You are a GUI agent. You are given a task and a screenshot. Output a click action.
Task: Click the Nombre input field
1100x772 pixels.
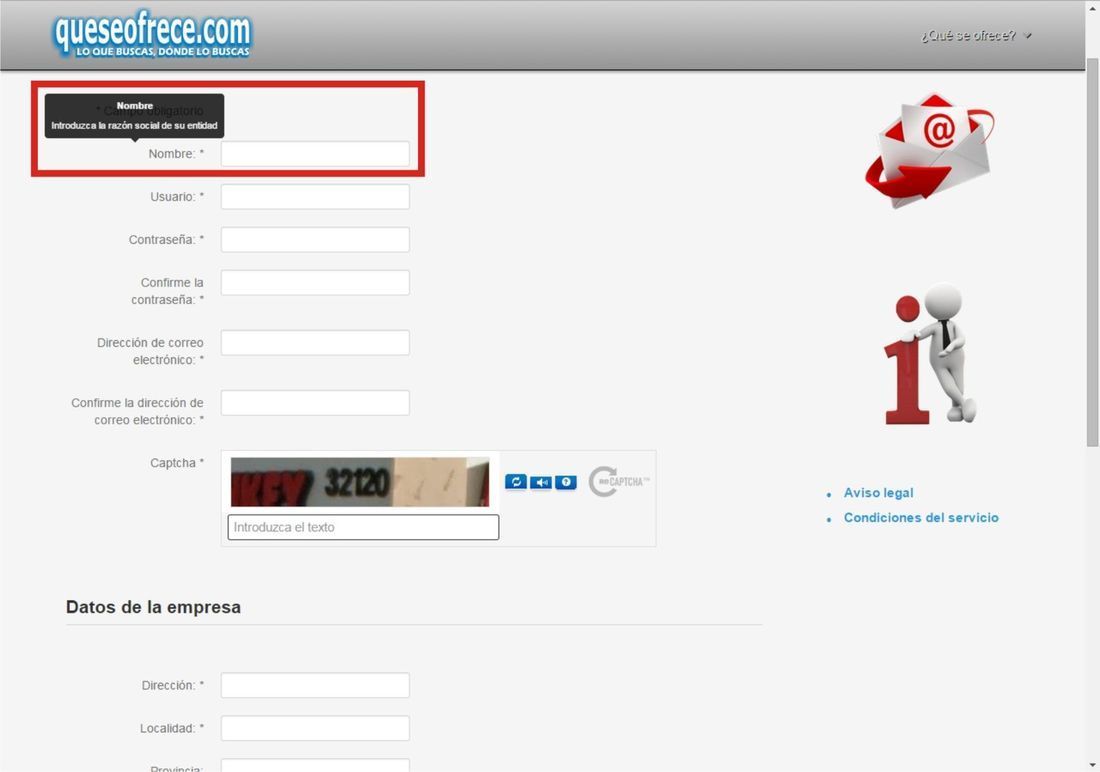coord(315,154)
